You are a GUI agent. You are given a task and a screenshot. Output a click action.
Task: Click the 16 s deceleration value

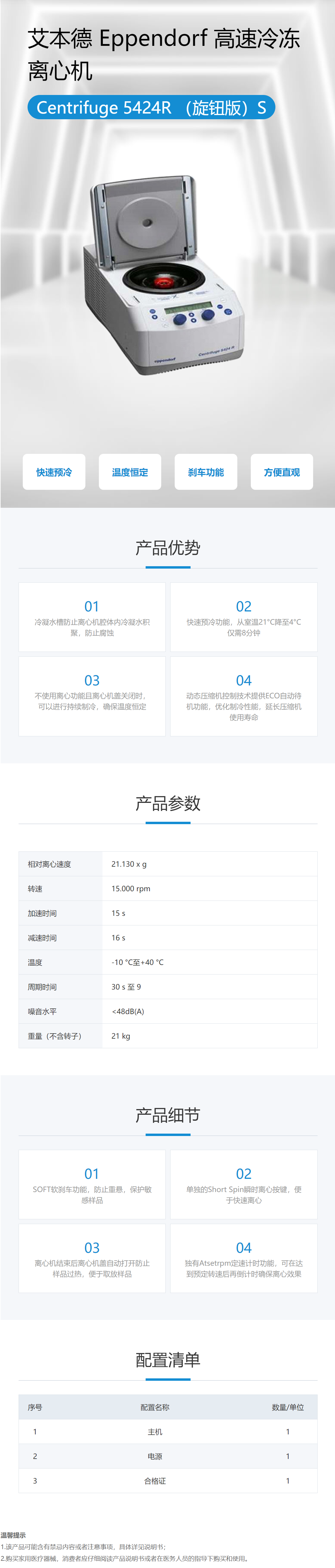pyautogui.click(x=118, y=938)
